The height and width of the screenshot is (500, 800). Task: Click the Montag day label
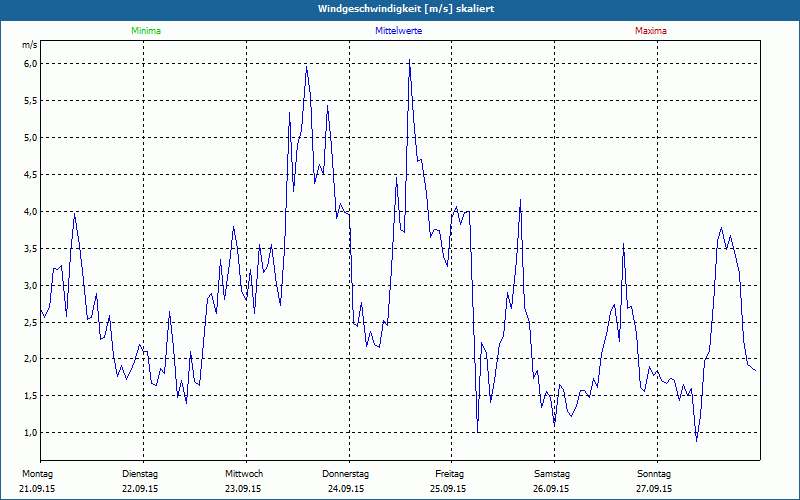tap(38, 474)
